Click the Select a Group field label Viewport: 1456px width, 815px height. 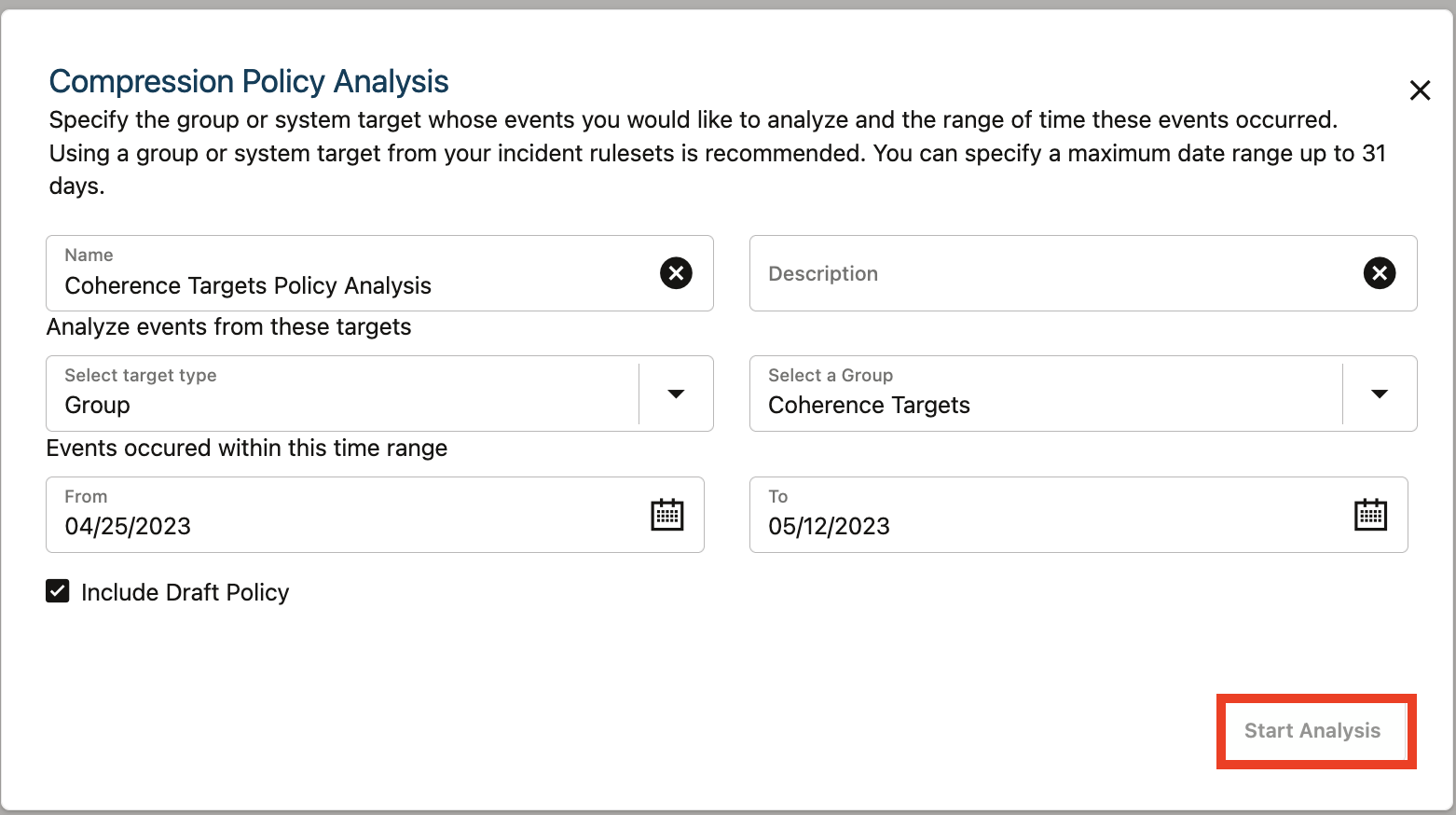[x=831, y=376]
